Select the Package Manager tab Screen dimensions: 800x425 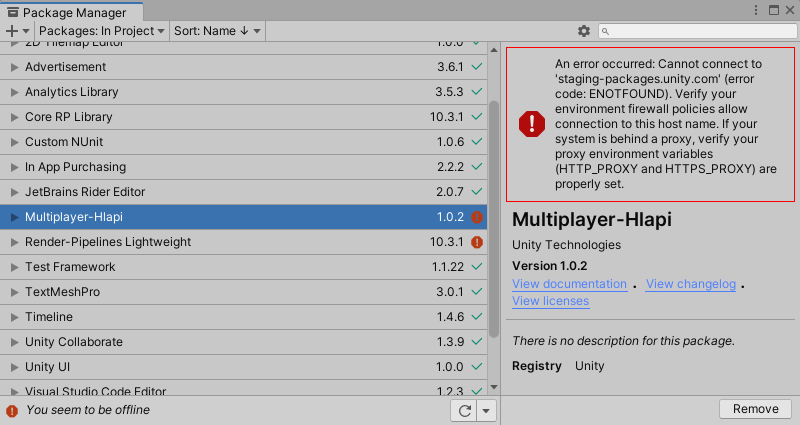point(71,12)
